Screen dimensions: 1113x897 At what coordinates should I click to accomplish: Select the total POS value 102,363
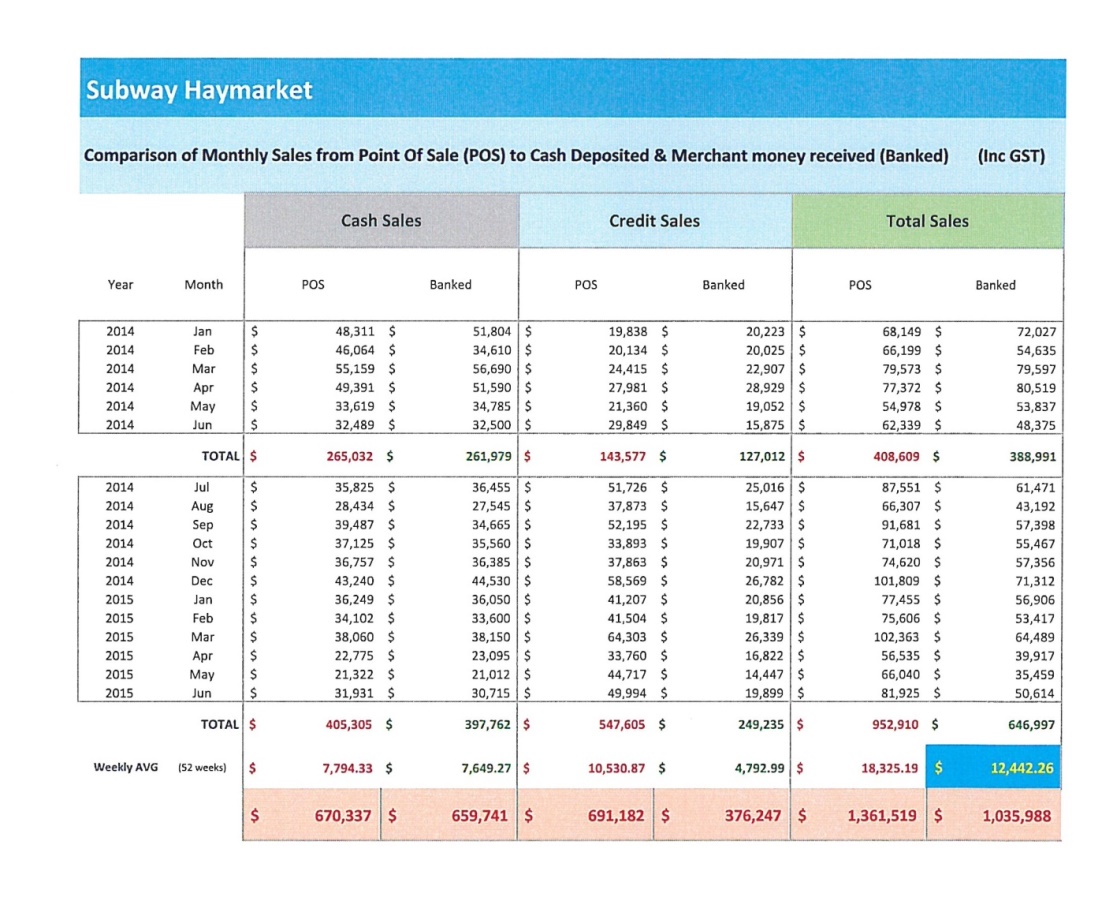tap(897, 637)
